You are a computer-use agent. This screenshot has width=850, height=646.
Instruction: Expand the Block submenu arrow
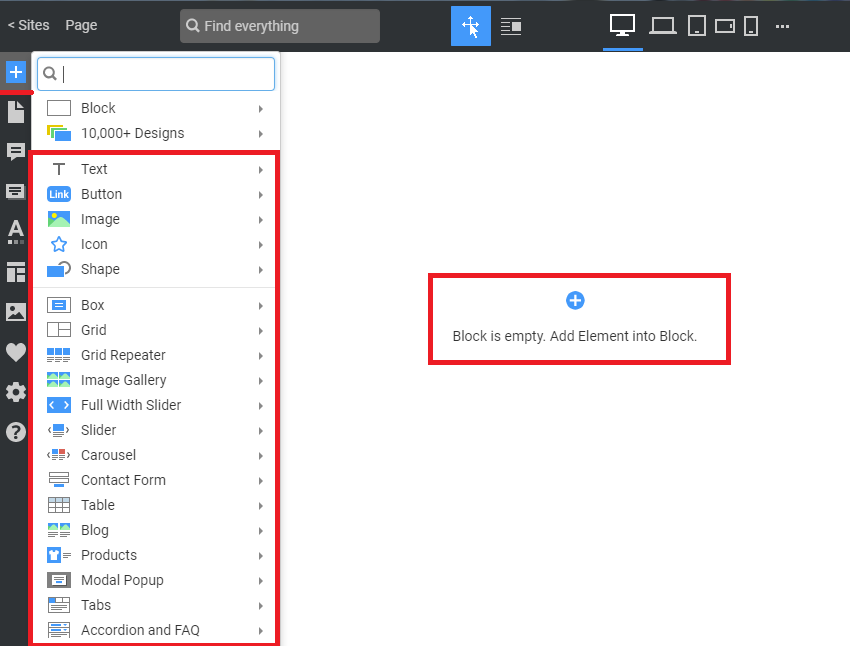(261, 109)
